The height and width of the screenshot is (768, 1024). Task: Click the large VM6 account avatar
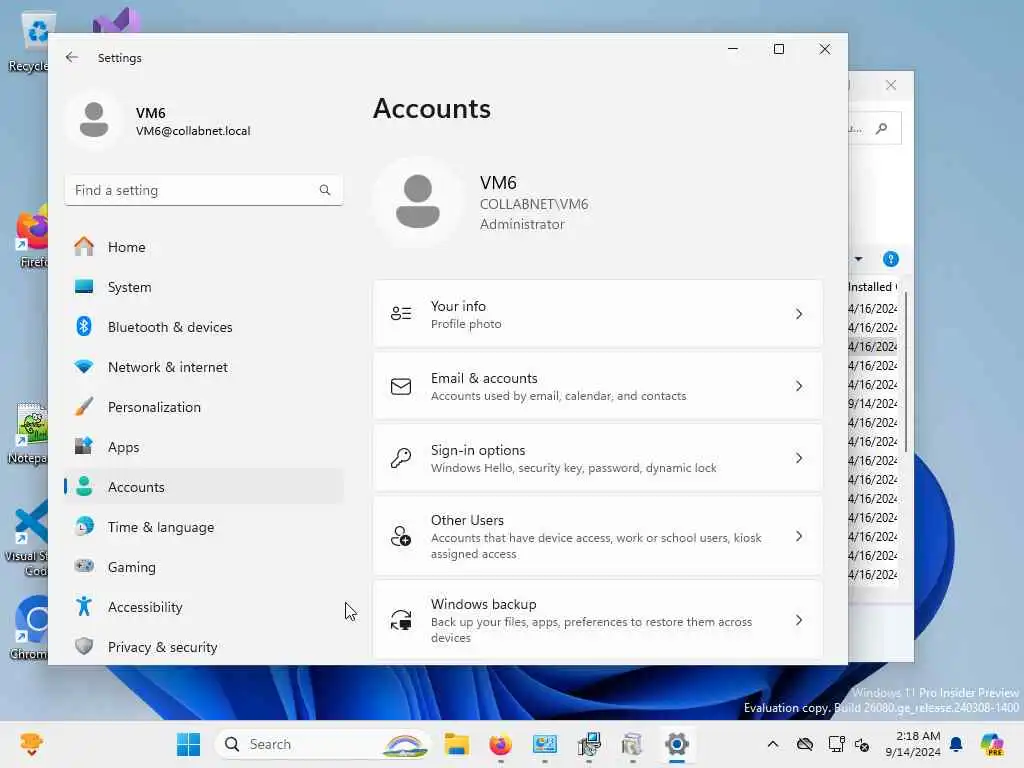click(x=418, y=201)
